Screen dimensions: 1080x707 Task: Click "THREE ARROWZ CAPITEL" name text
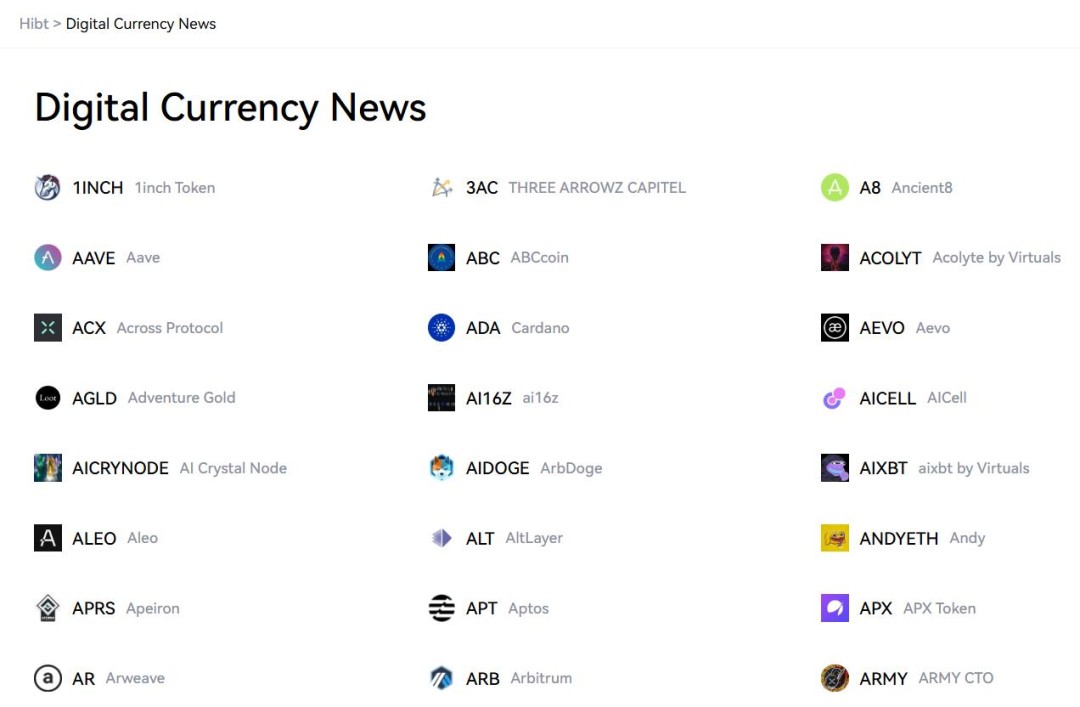pyautogui.click(x=597, y=187)
